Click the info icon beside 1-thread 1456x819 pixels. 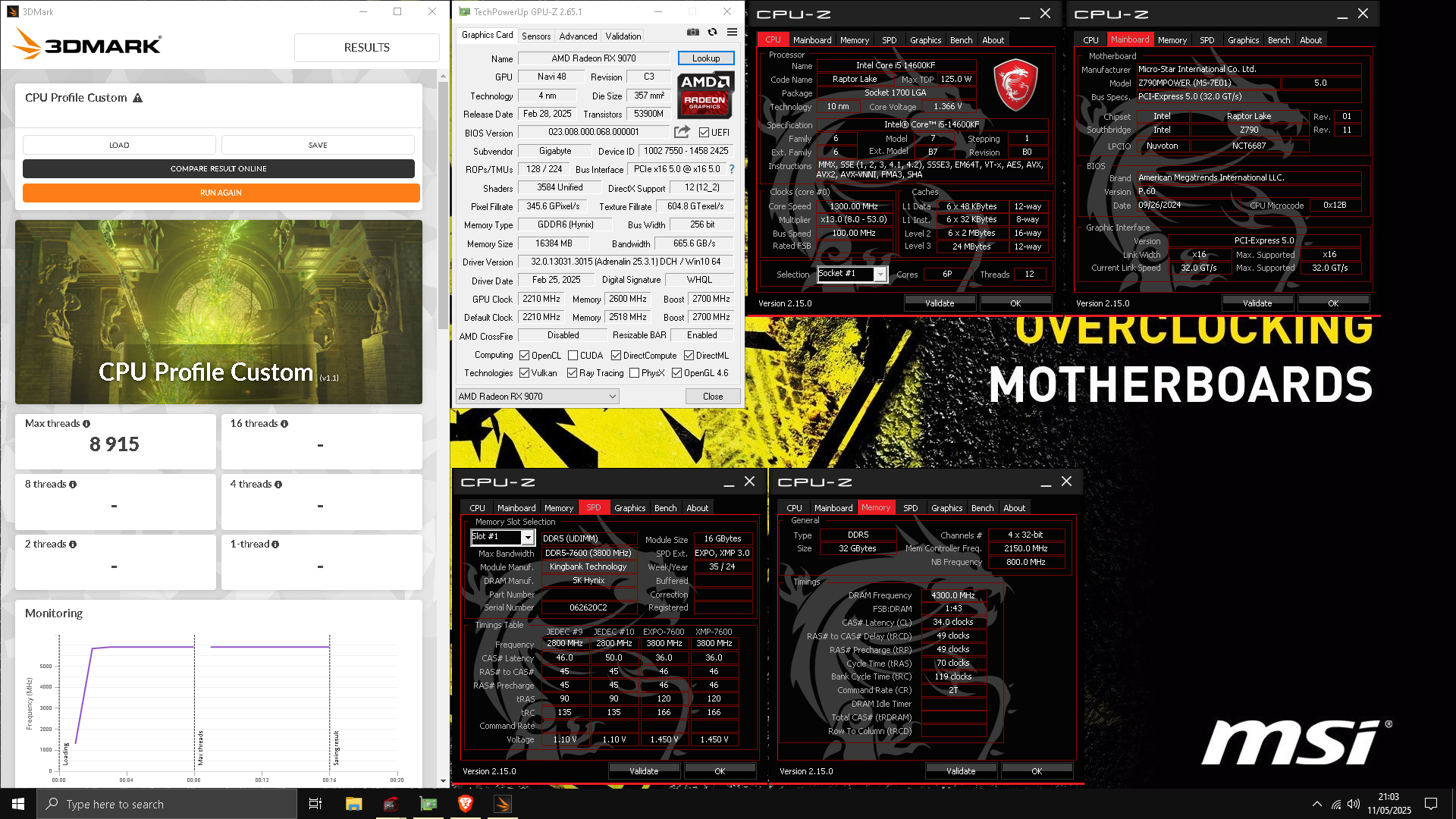tap(275, 544)
